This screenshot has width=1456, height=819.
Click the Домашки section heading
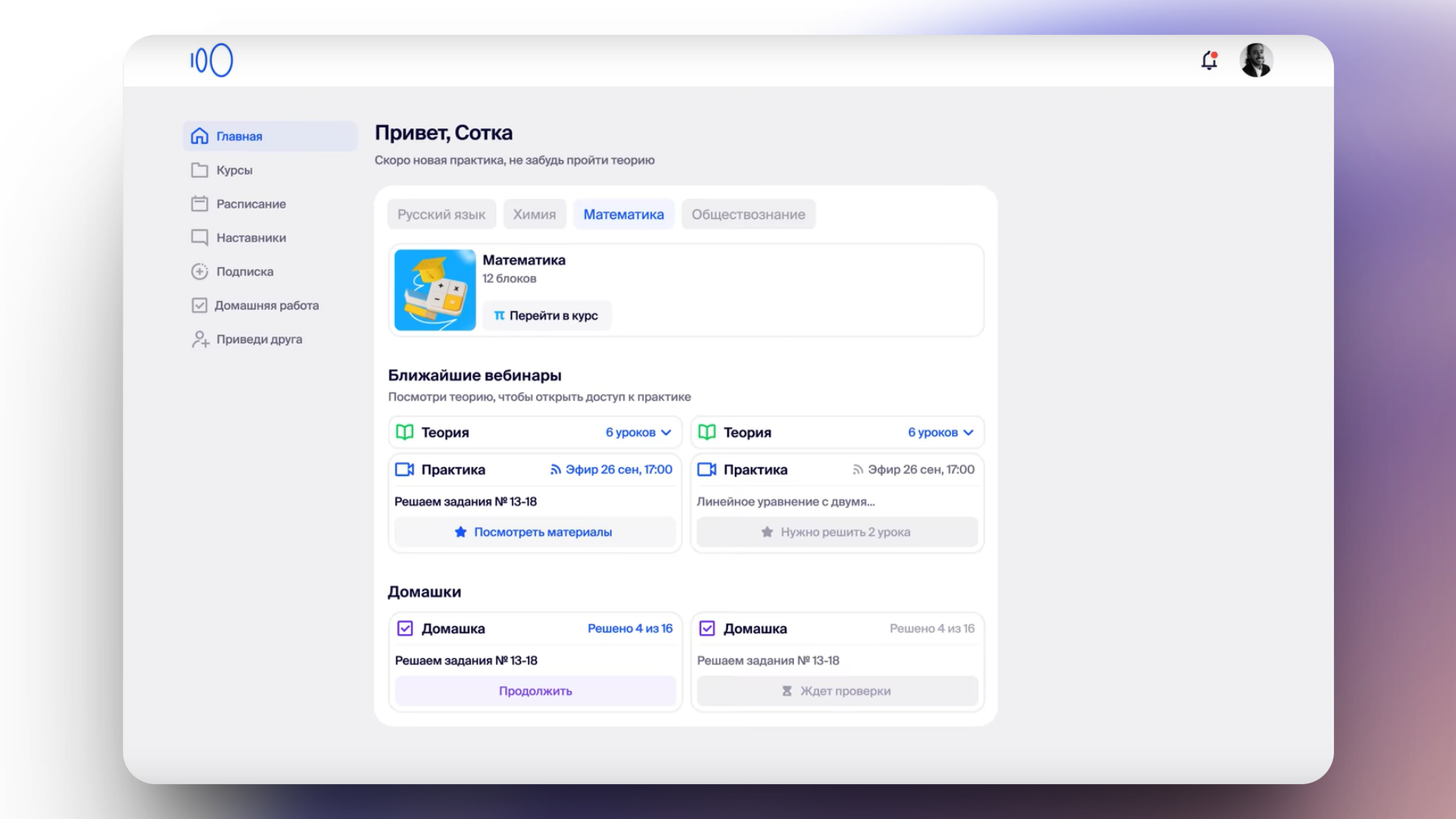click(424, 591)
